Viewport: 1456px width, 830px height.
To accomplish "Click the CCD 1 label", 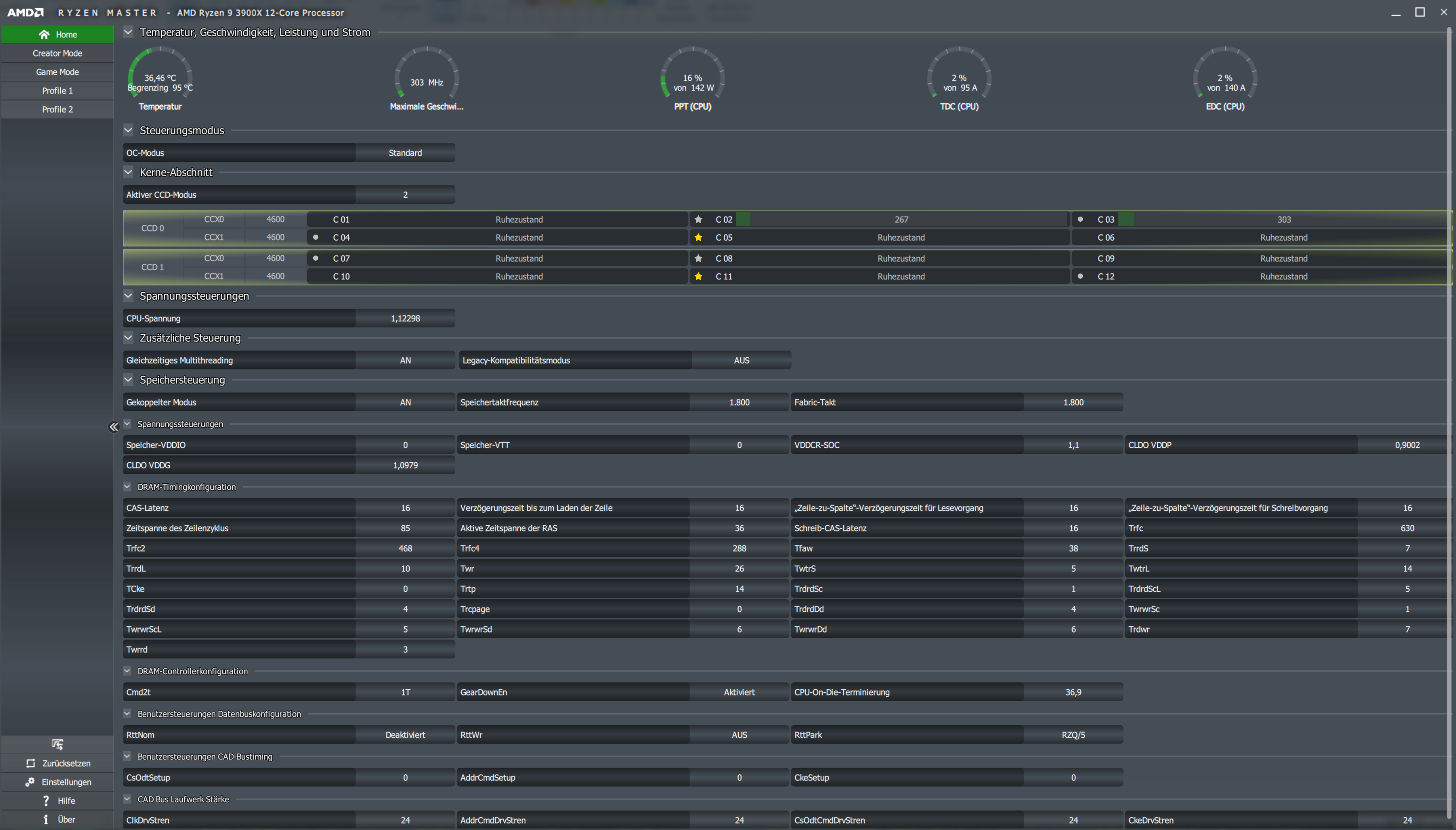I will 153,267.
